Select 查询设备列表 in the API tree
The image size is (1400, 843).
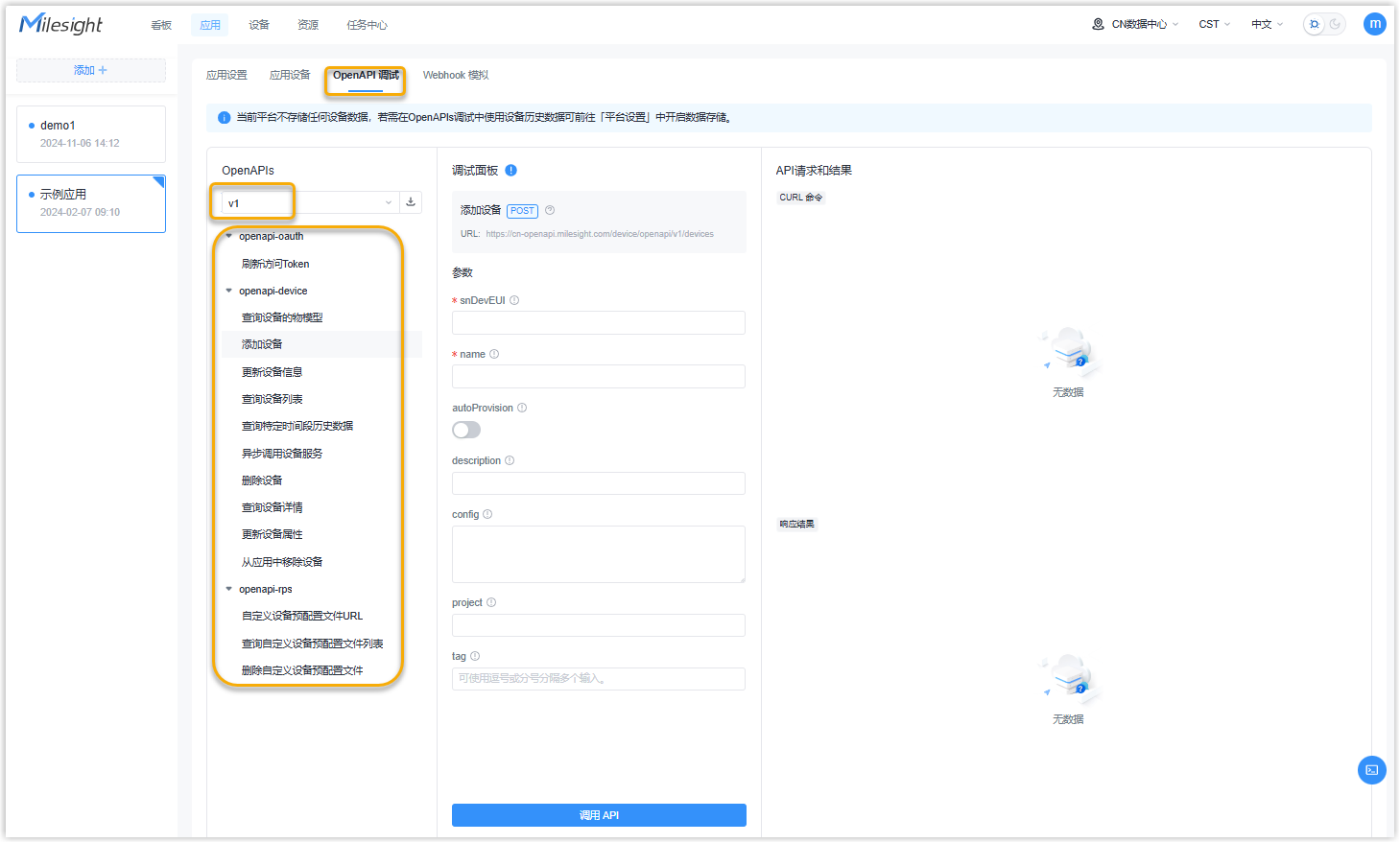(x=273, y=399)
